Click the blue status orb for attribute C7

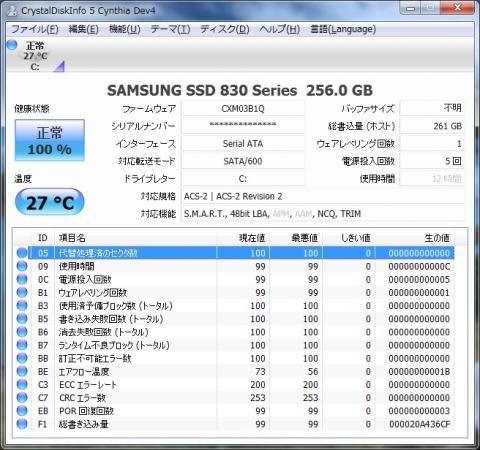[x=22, y=397]
